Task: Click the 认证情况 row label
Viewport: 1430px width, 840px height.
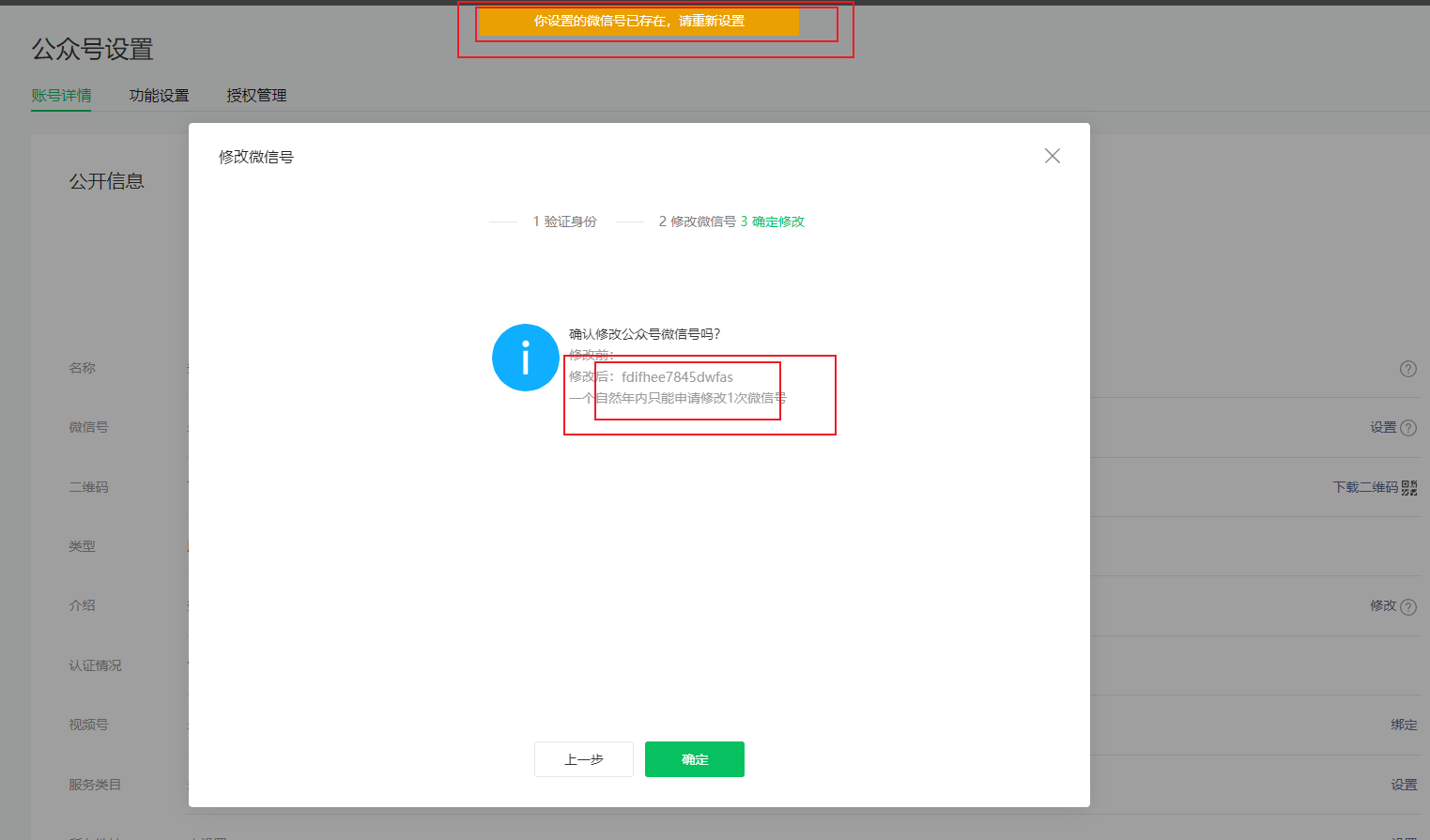Action: click(95, 665)
